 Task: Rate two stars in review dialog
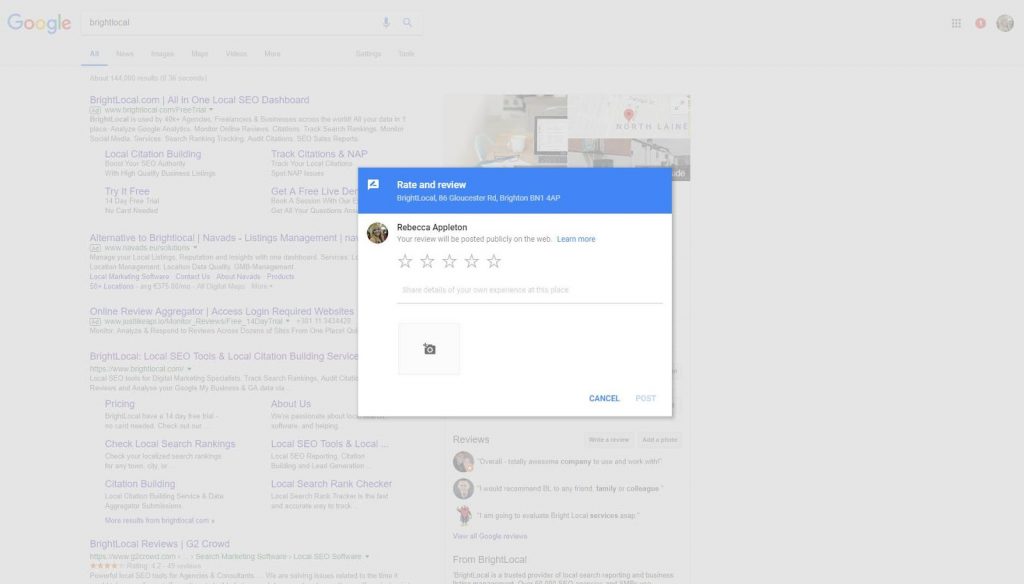(x=427, y=261)
